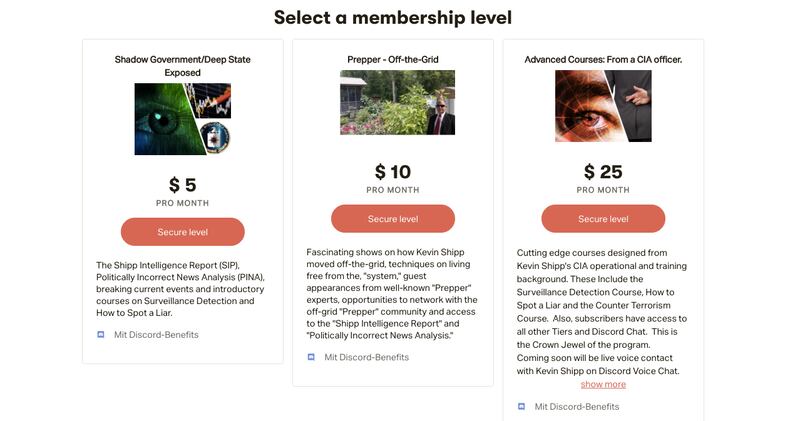
Task: Click Discord icon in Shadow Government tier
Action: 101,335
